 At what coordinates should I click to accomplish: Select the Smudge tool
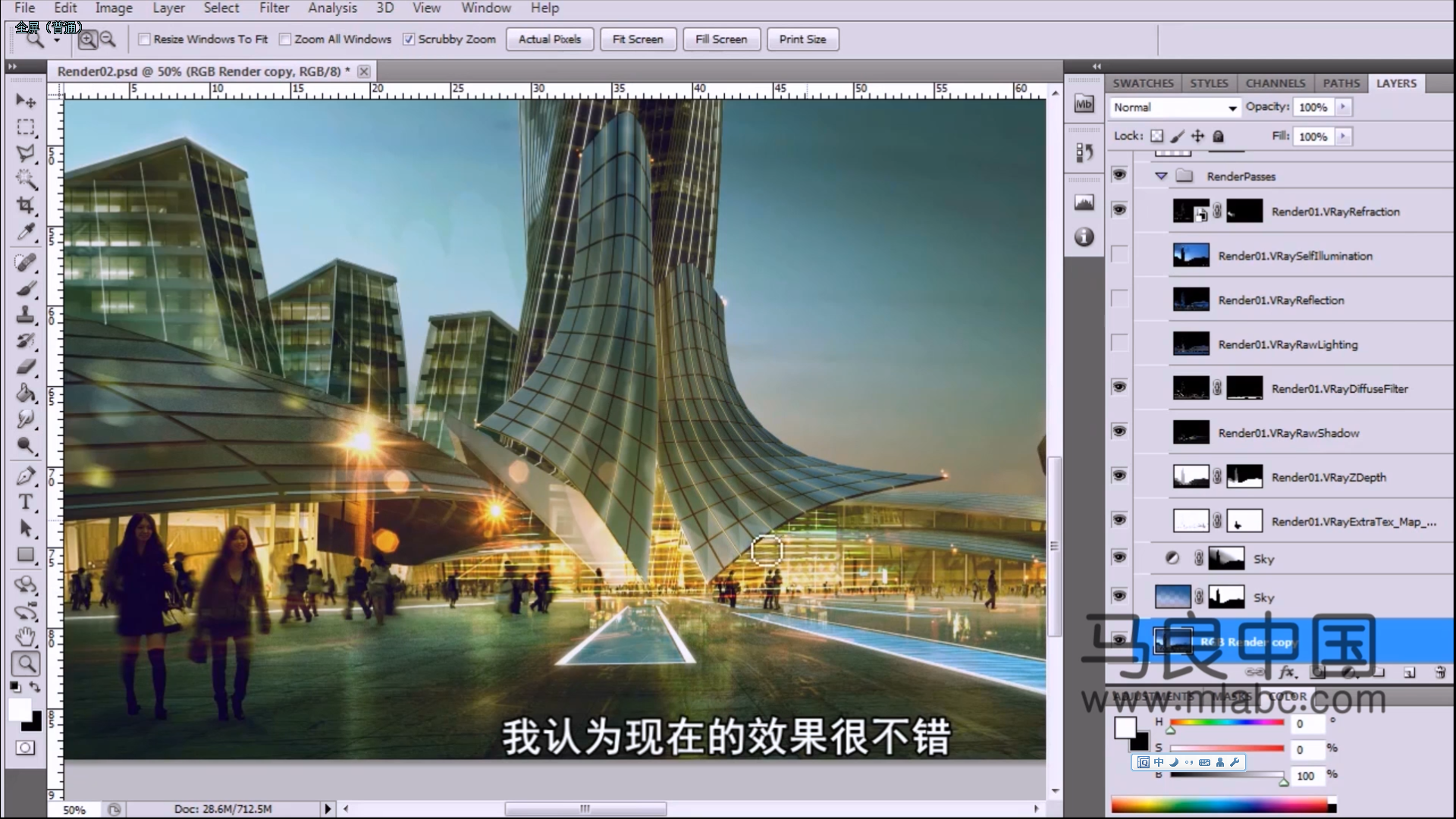[x=26, y=419]
